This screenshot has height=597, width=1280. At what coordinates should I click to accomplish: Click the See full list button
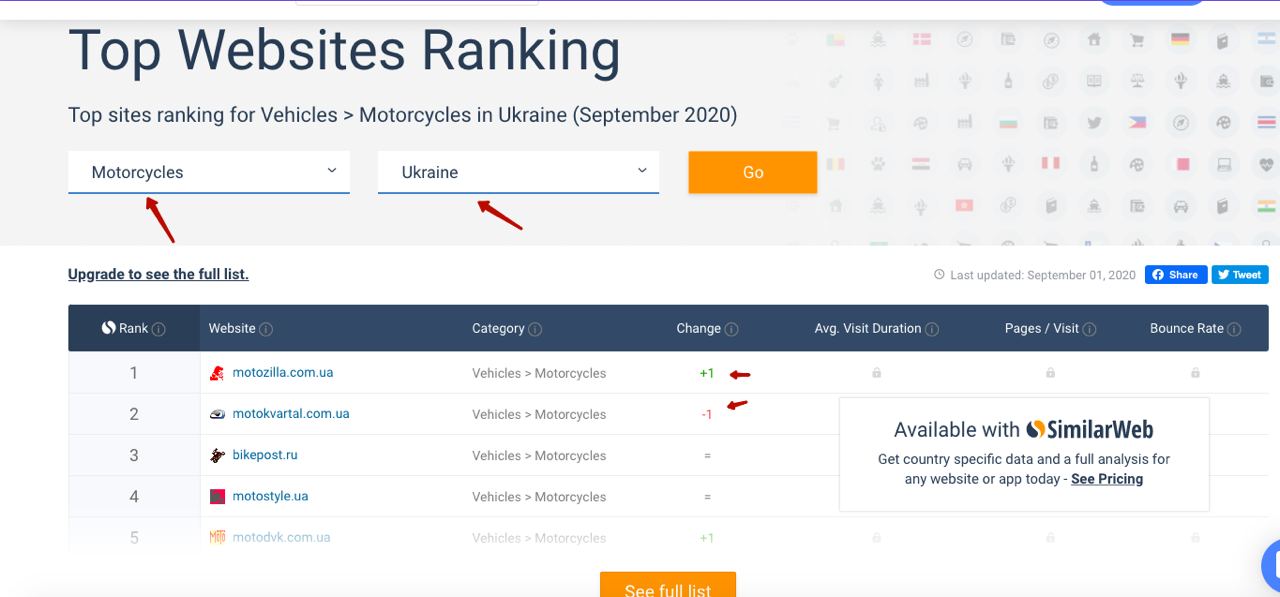tap(668, 585)
